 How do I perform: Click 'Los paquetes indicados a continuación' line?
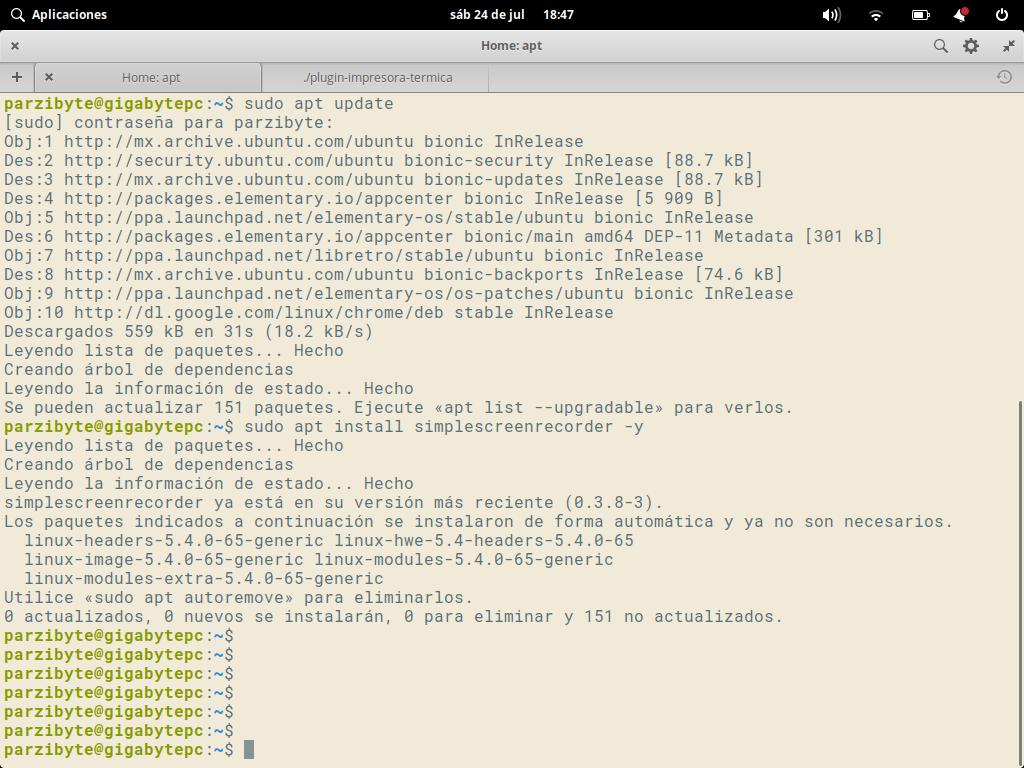click(478, 521)
